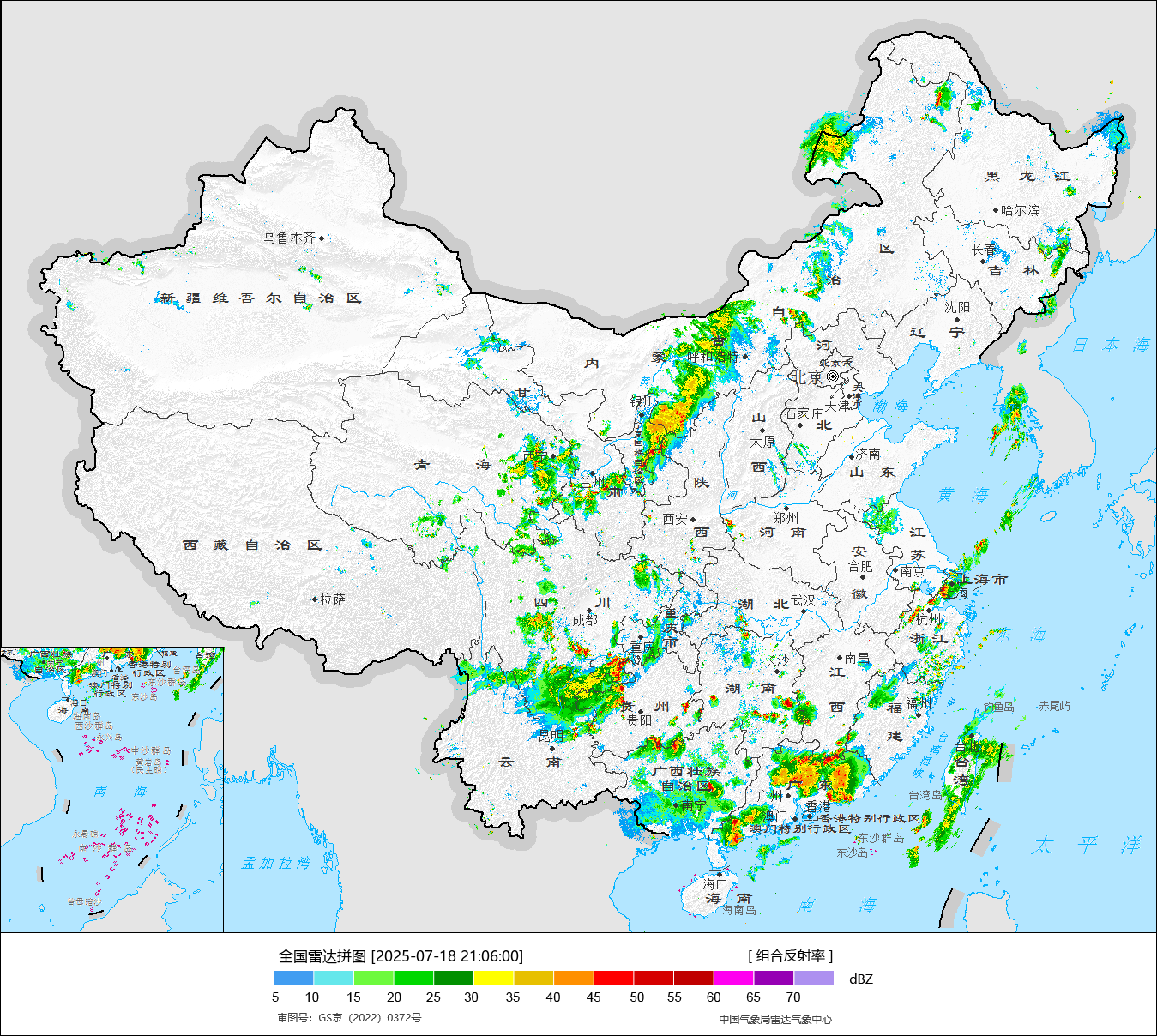Select the Lhasa (拉萨) city marker
This screenshot has width=1157, height=1036.
tap(315, 599)
